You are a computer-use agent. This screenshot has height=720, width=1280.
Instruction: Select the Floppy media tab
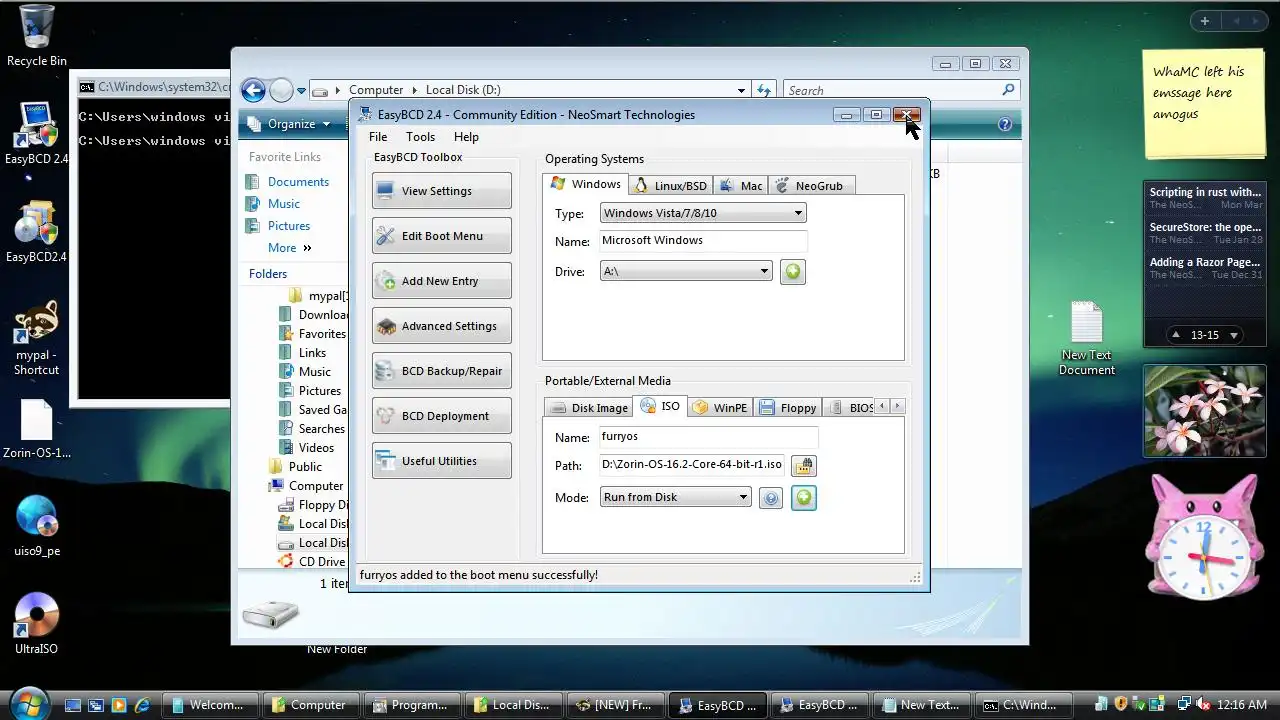(788, 407)
